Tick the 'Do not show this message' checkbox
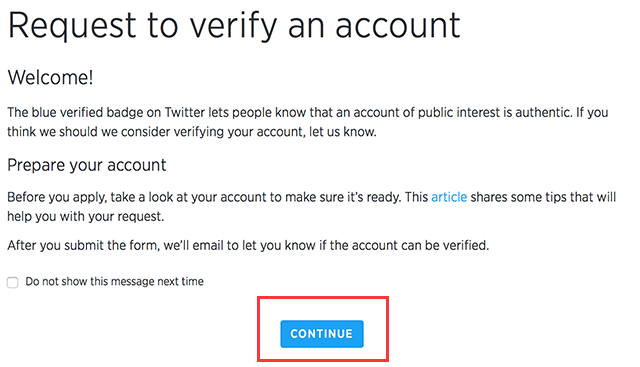The height and width of the screenshot is (367, 640). [x=13, y=282]
